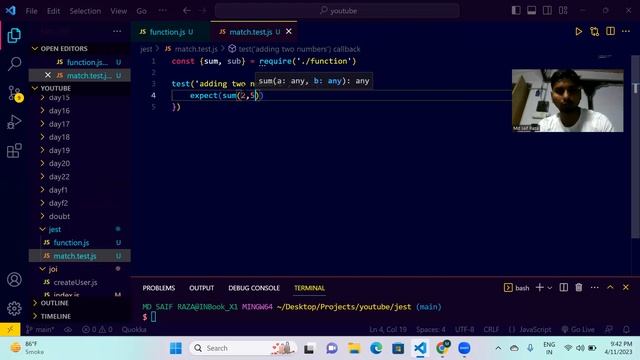Image resolution: width=640 pixels, height=360 pixels.
Task: Open the Extensions view
Action: click(x=14, y=150)
